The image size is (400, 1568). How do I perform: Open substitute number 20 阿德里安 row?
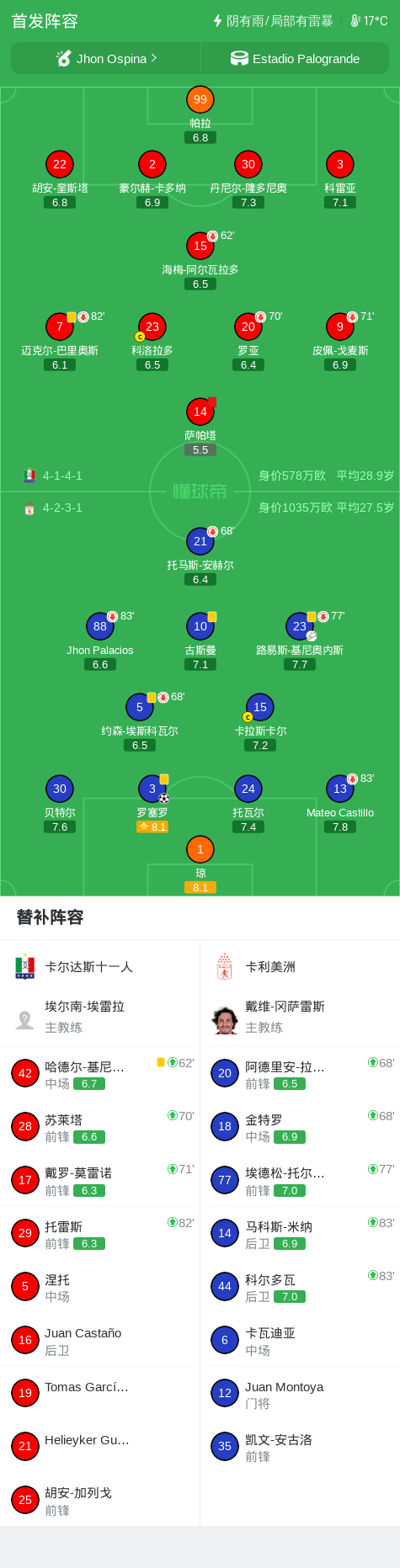(300, 1074)
